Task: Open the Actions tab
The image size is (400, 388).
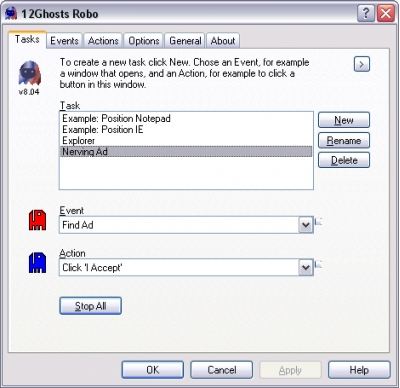Action: 103,41
